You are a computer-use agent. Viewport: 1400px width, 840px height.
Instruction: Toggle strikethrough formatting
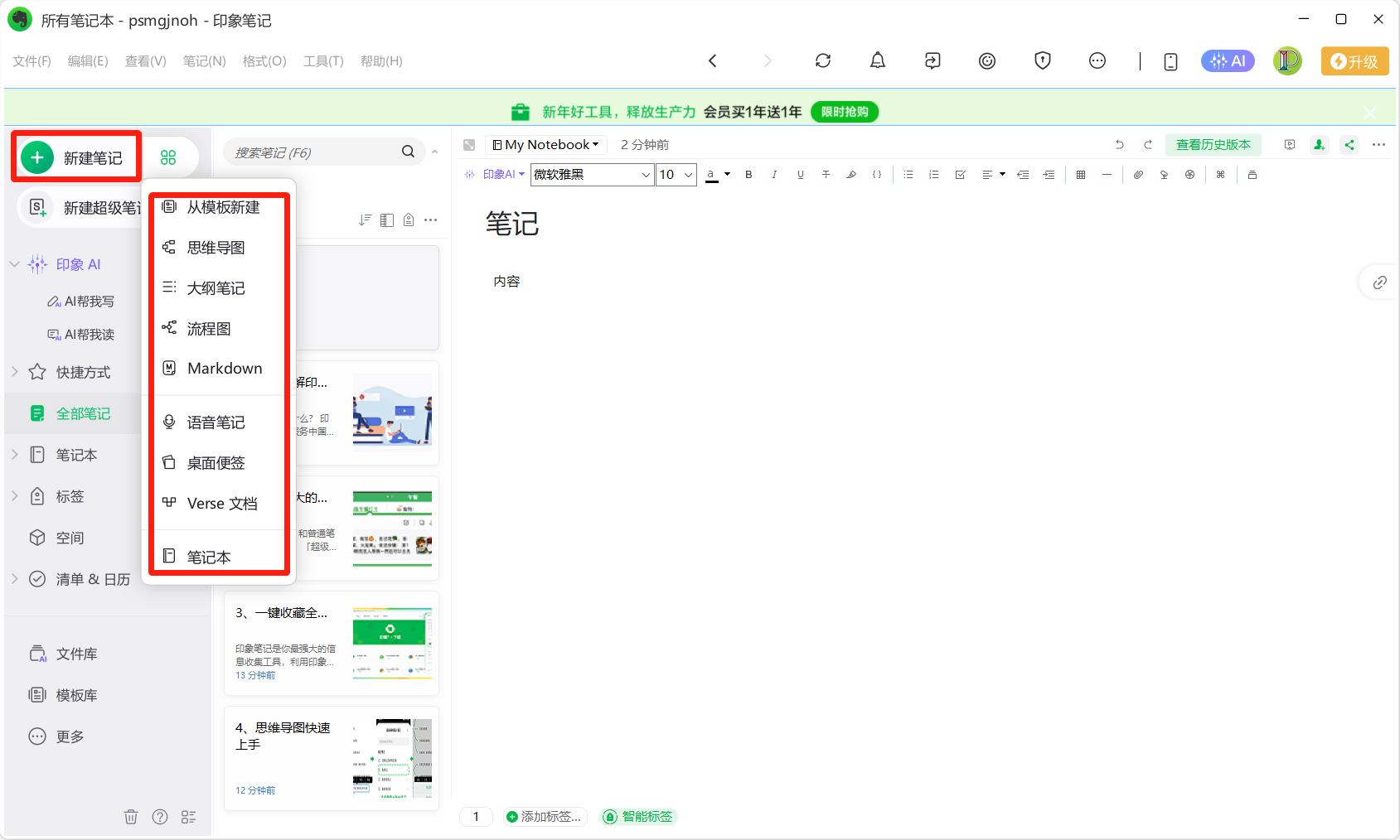(826, 175)
